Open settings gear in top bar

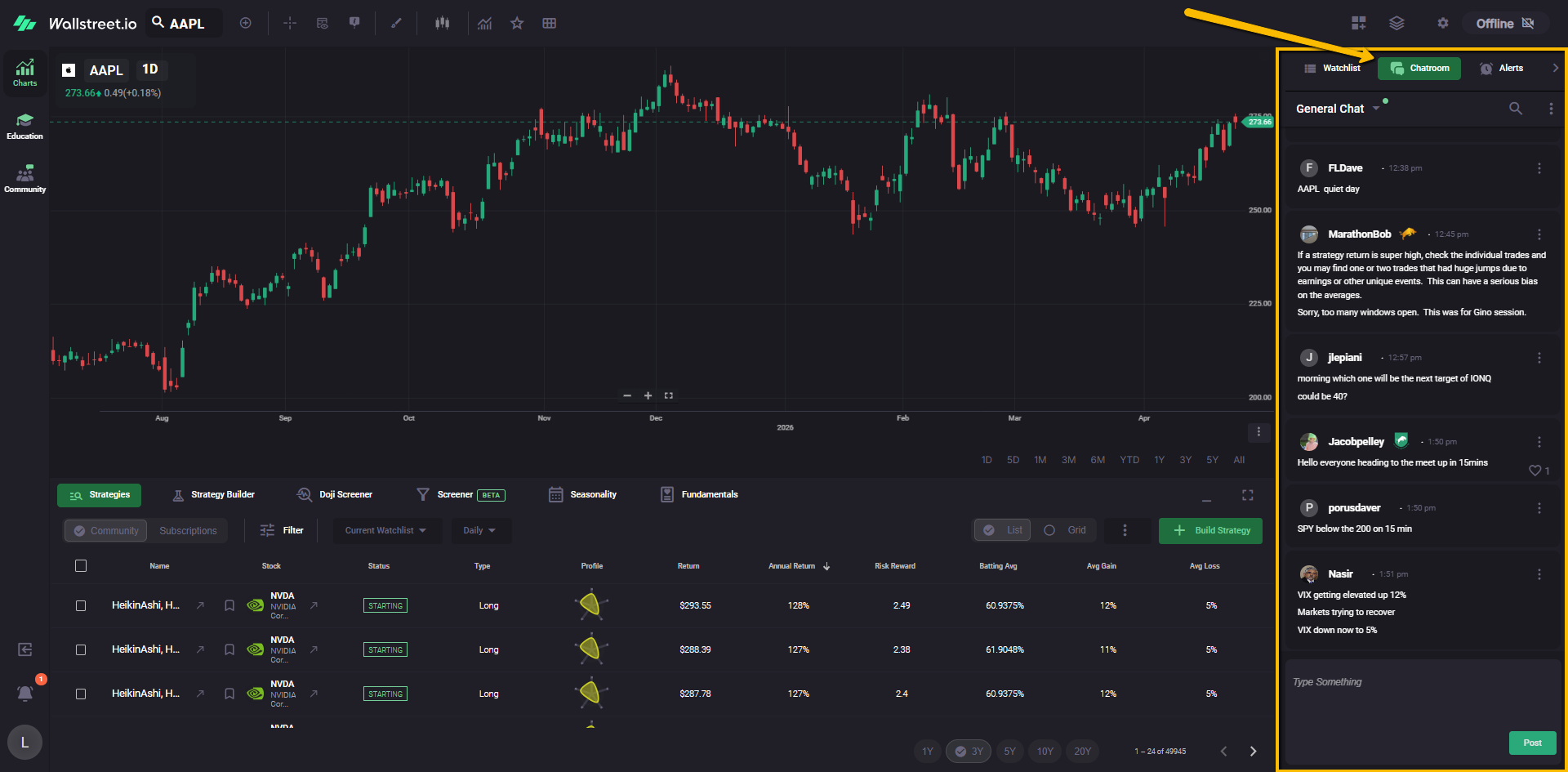pos(1442,24)
